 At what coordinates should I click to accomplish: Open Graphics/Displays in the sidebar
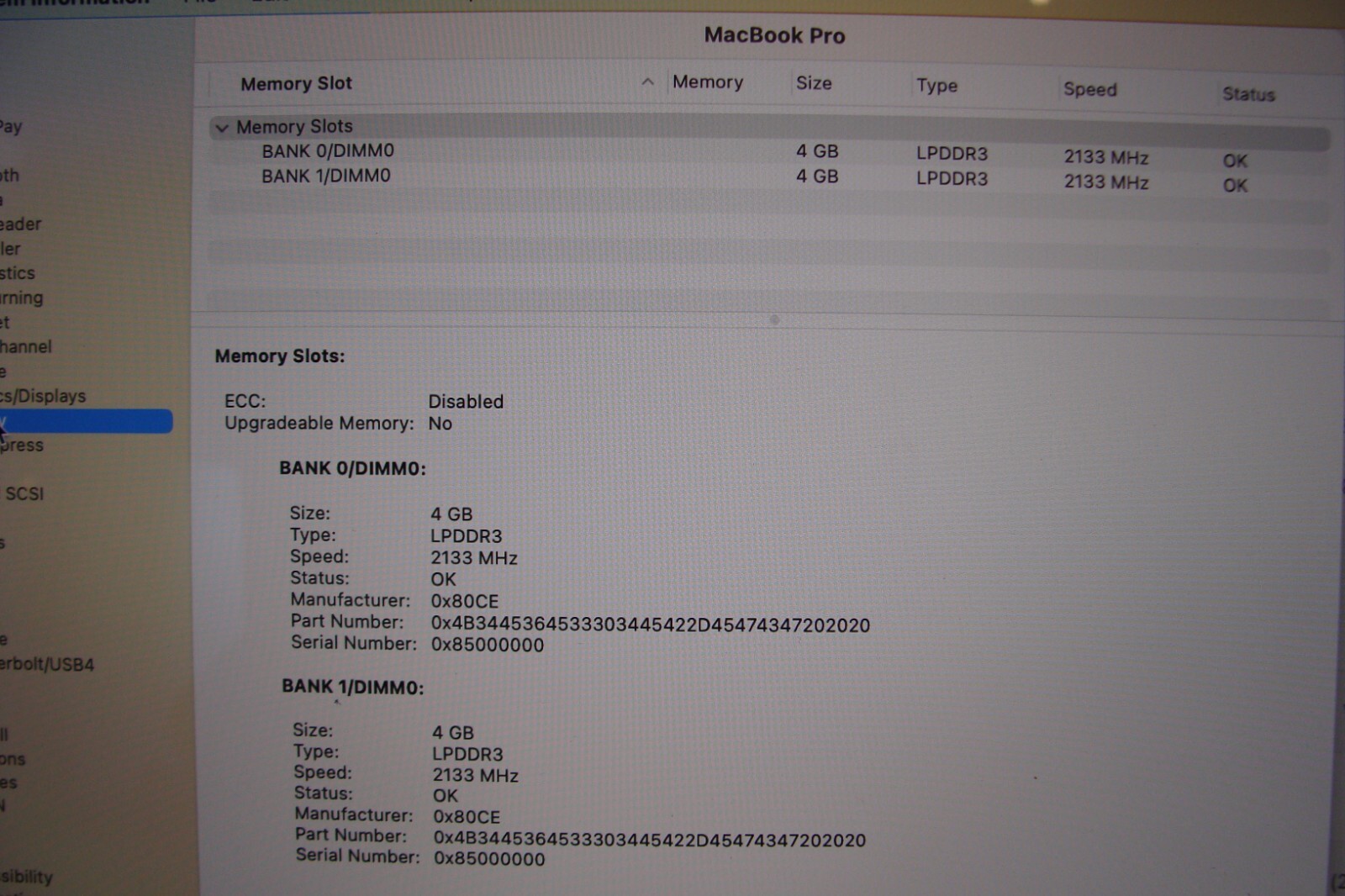pyautogui.click(x=43, y=396)
